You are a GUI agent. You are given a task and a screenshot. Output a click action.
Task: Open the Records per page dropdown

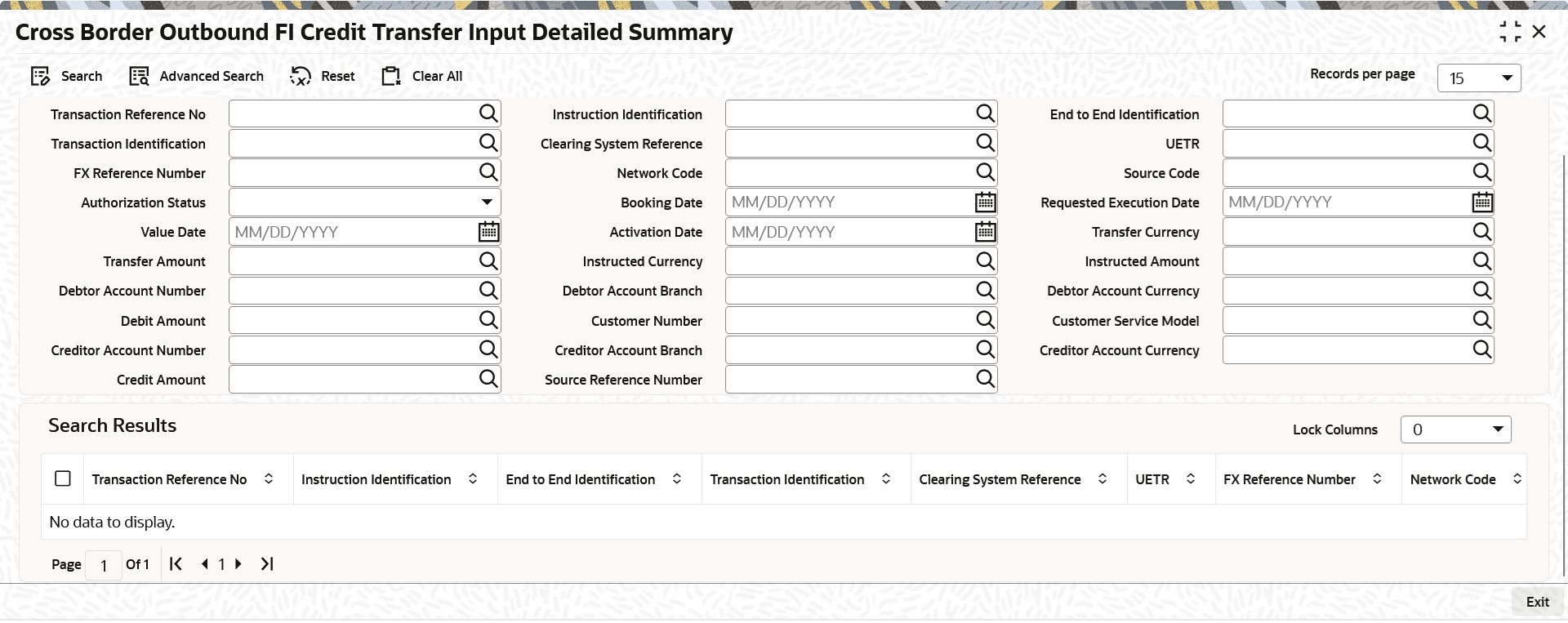[x=1479, y=78]
